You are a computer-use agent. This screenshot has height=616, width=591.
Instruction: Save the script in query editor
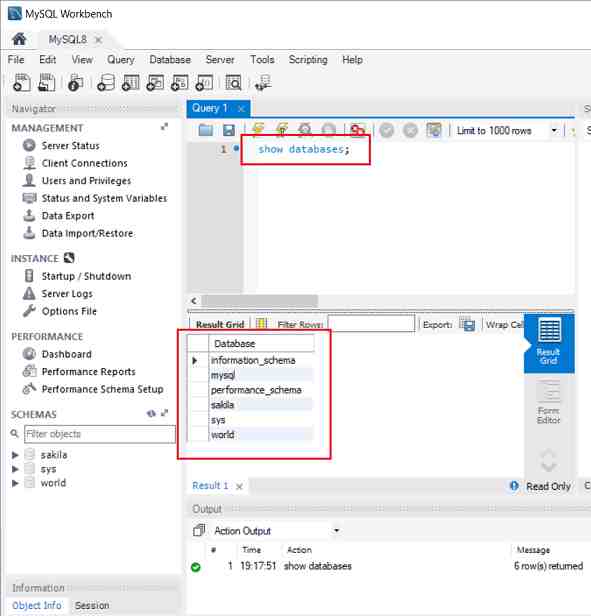point(229,130)
